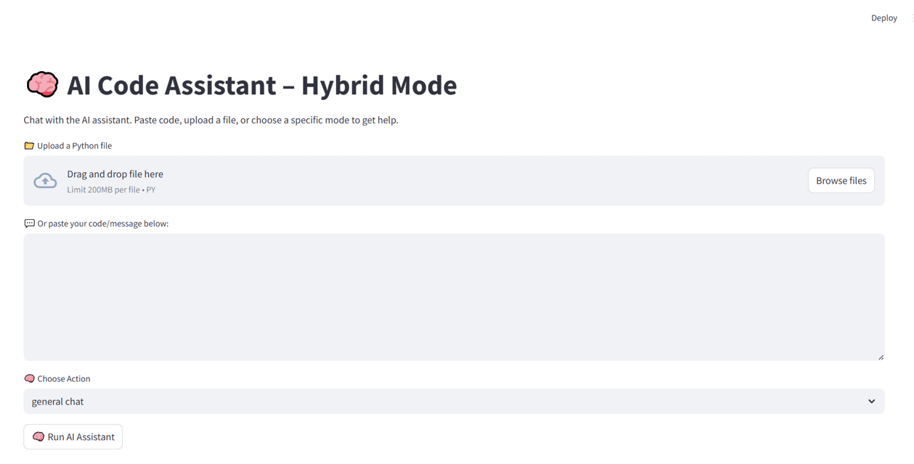Click the brain icon beside Choose Action

pos(29,378)
